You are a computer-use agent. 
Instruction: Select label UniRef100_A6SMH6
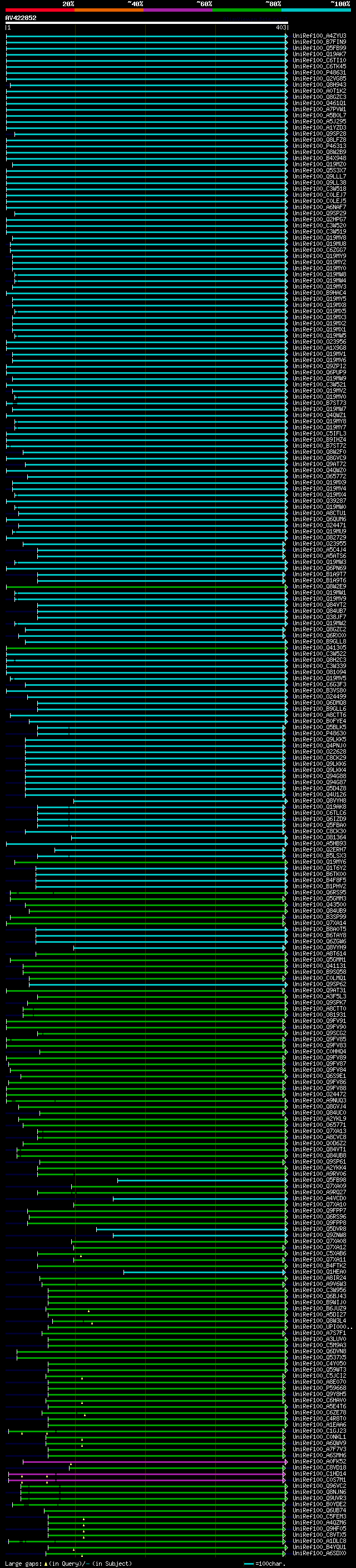(319, 1455)
